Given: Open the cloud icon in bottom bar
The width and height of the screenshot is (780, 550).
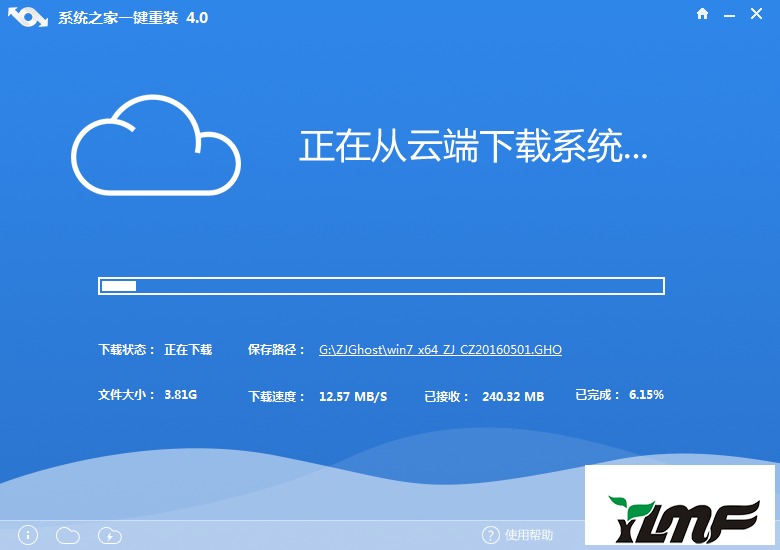Looking at the screenshot, I should point(68,536).
